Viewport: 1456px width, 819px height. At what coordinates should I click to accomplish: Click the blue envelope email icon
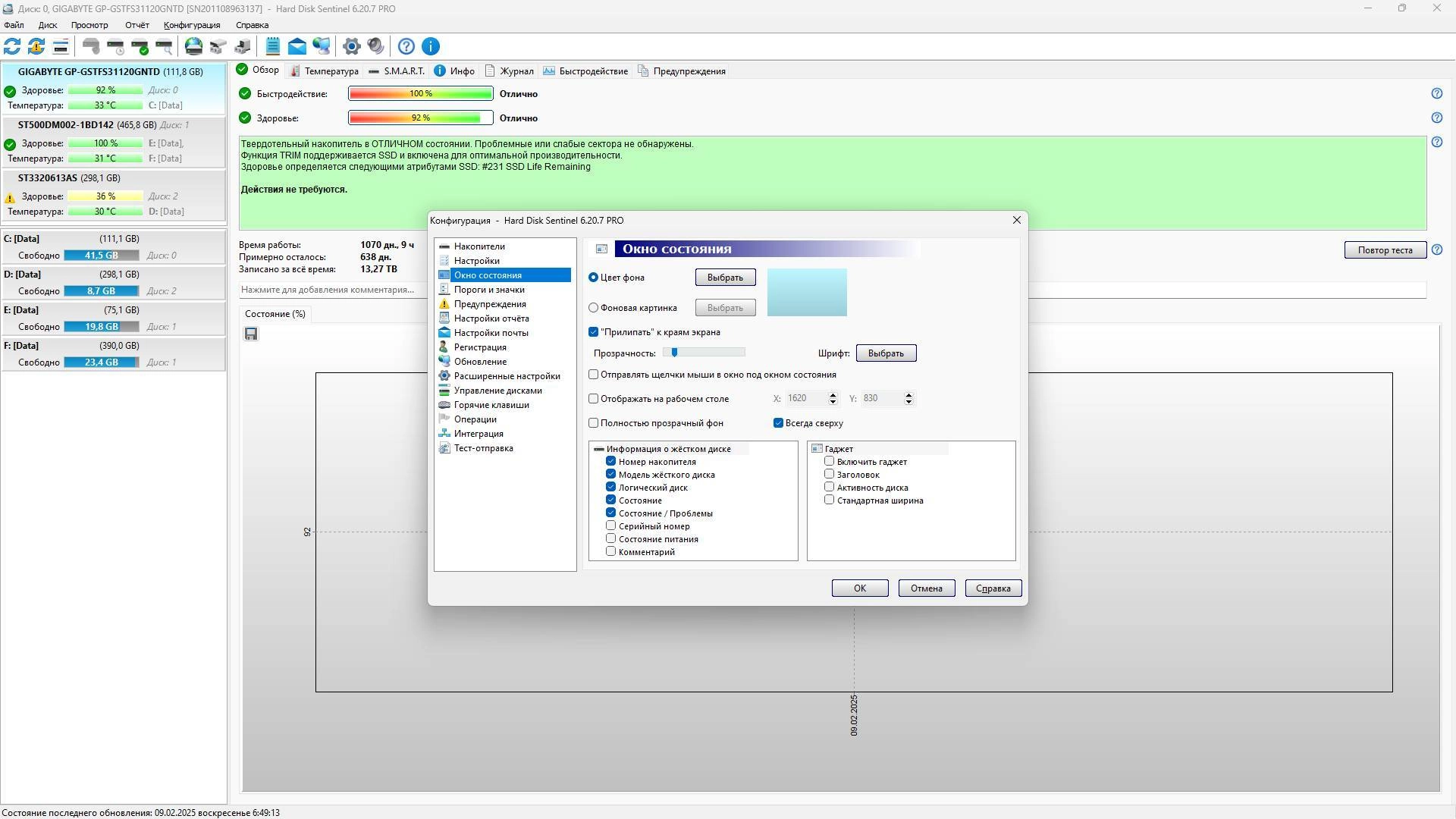click(297, 46)
